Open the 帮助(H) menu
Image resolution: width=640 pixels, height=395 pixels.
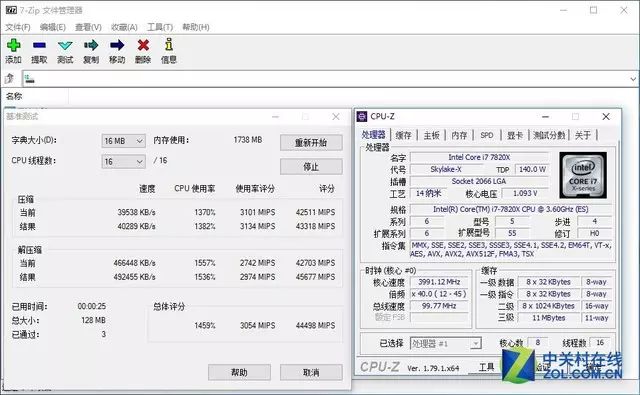coord(196,27)
